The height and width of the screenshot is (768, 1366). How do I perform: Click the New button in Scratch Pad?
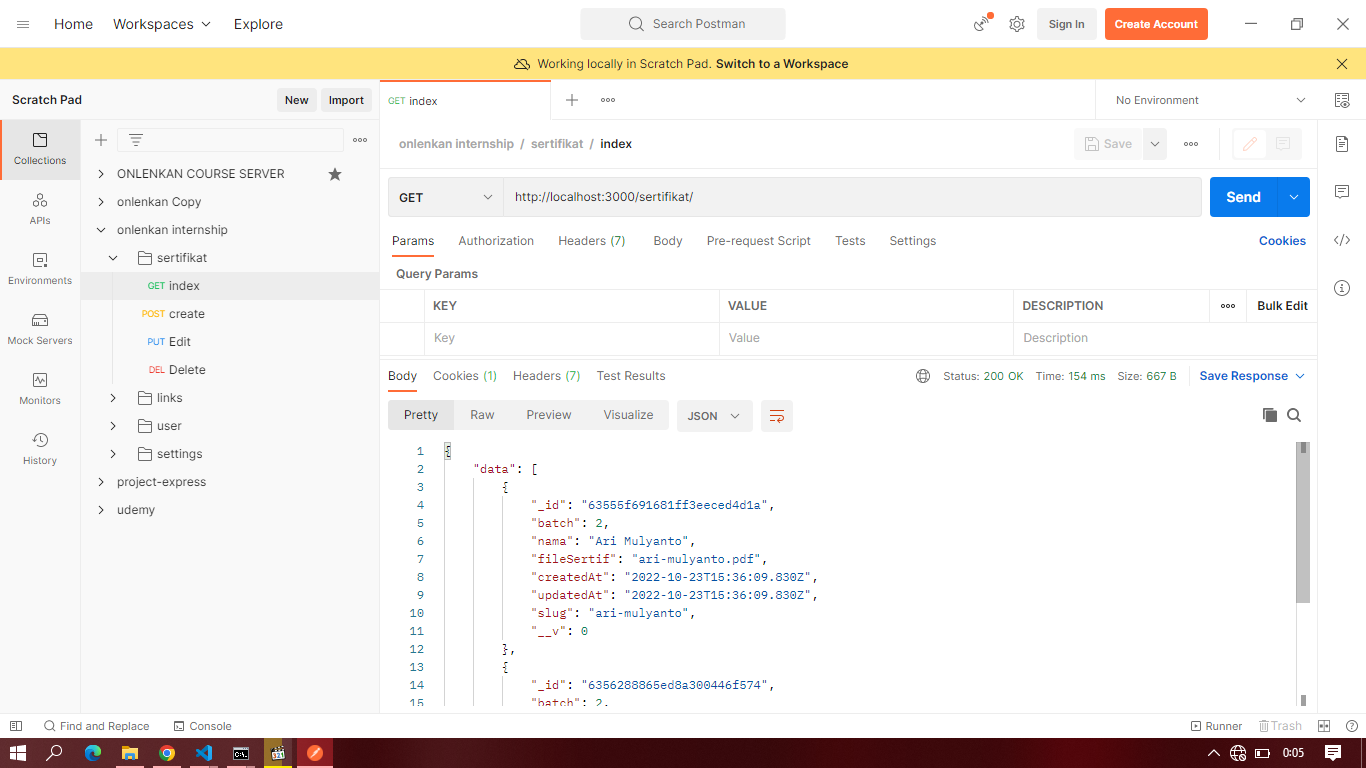point(297,100)
